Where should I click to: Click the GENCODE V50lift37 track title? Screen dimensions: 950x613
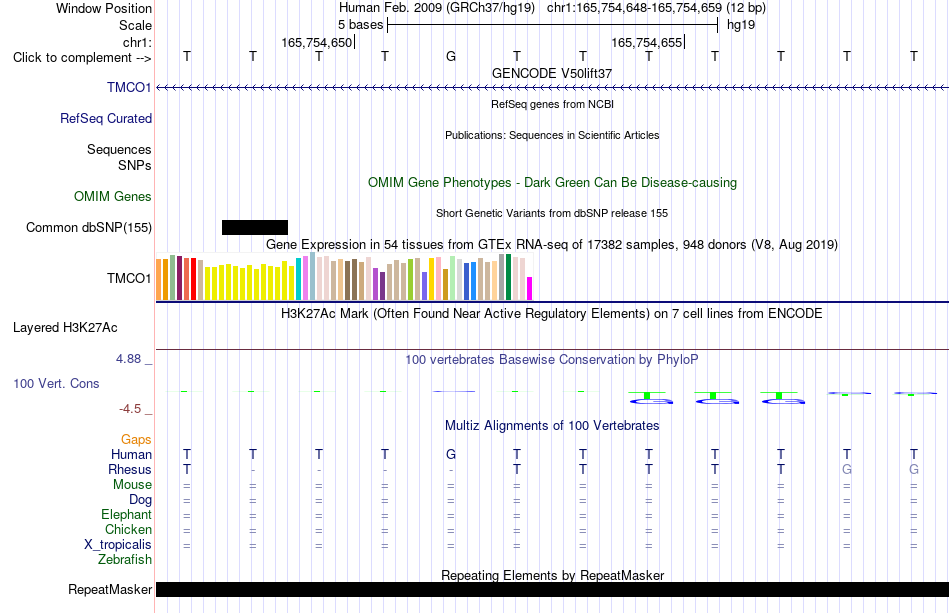(x=552, y=73)
